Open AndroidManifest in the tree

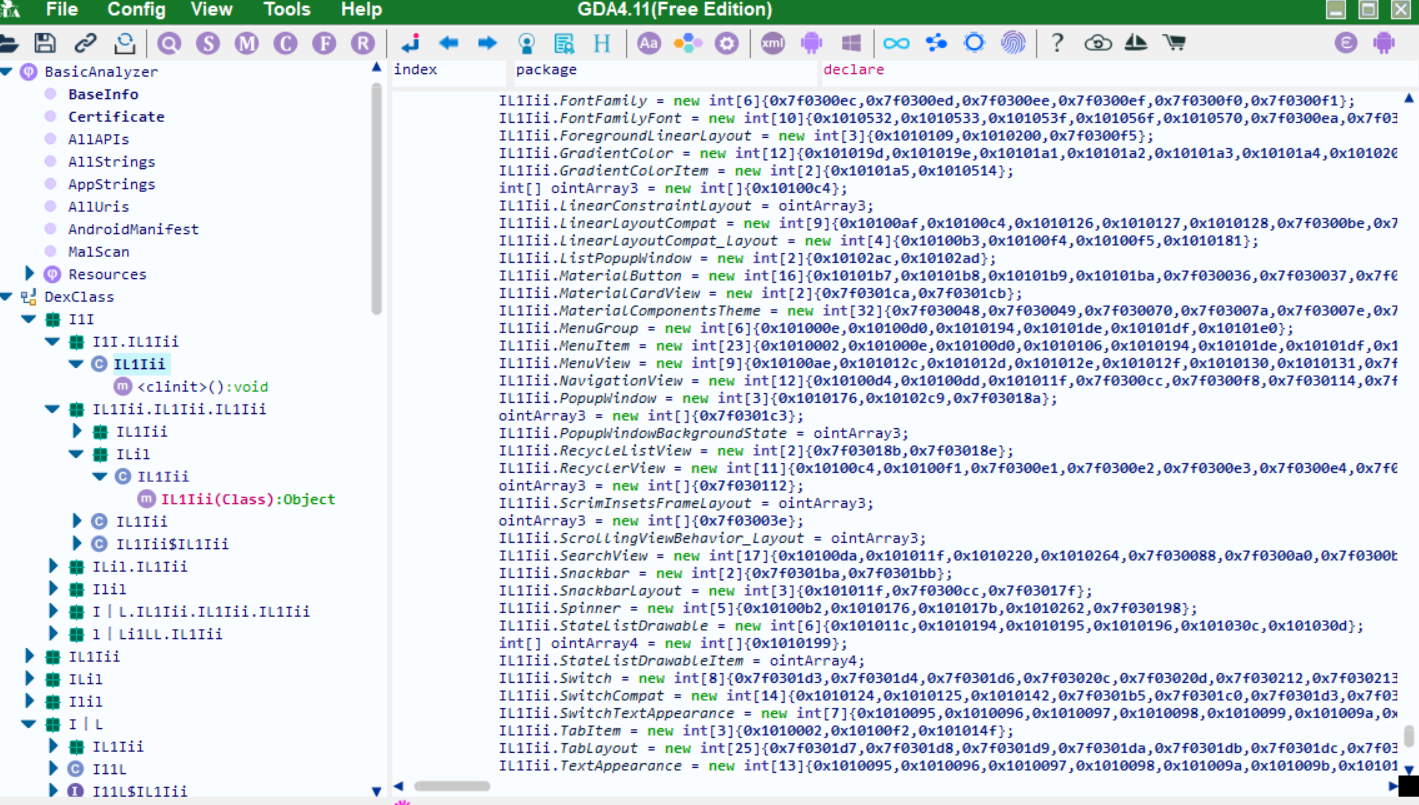[133, 229]
